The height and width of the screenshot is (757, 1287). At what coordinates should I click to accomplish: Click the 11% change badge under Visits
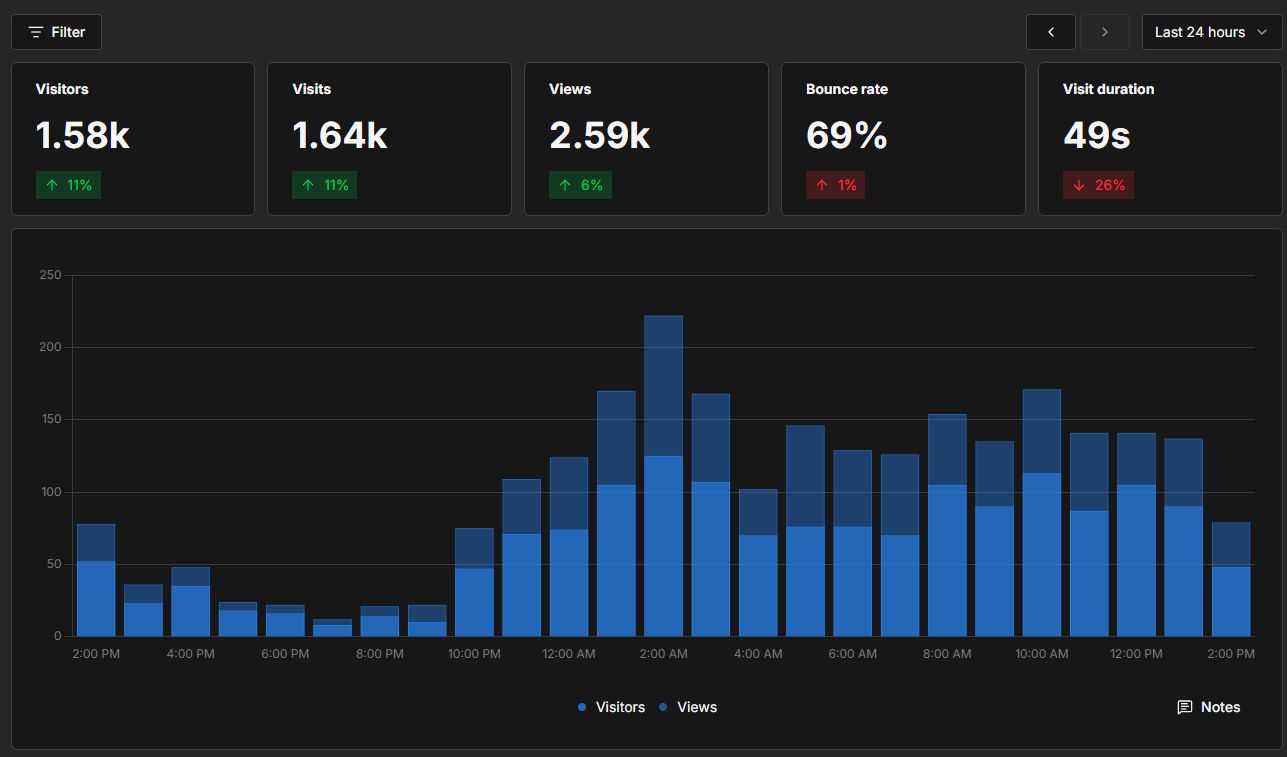[325, 185]
